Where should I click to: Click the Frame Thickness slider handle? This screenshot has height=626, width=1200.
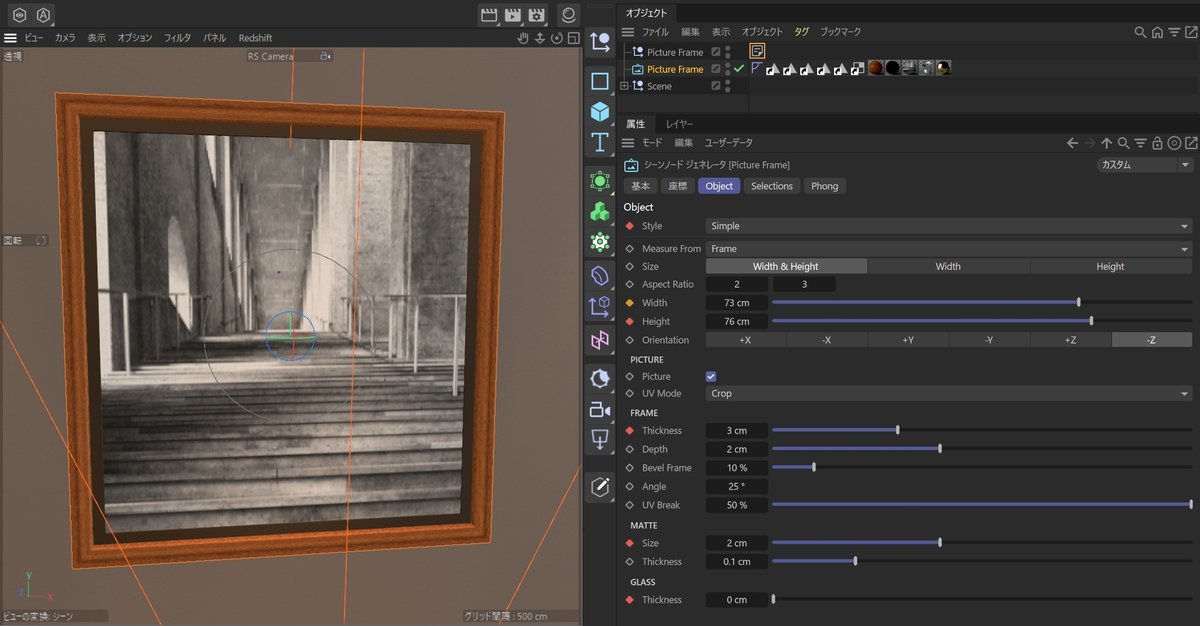[897, 430]
